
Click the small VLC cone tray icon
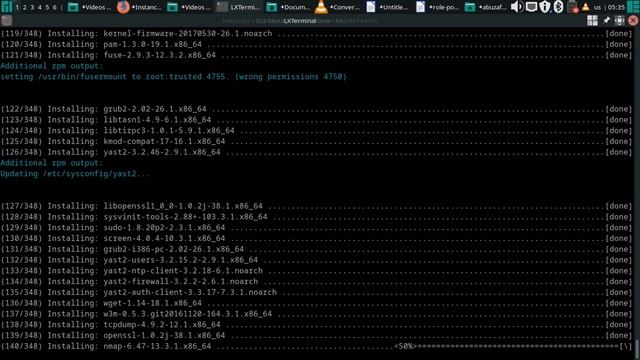point(585,7)
